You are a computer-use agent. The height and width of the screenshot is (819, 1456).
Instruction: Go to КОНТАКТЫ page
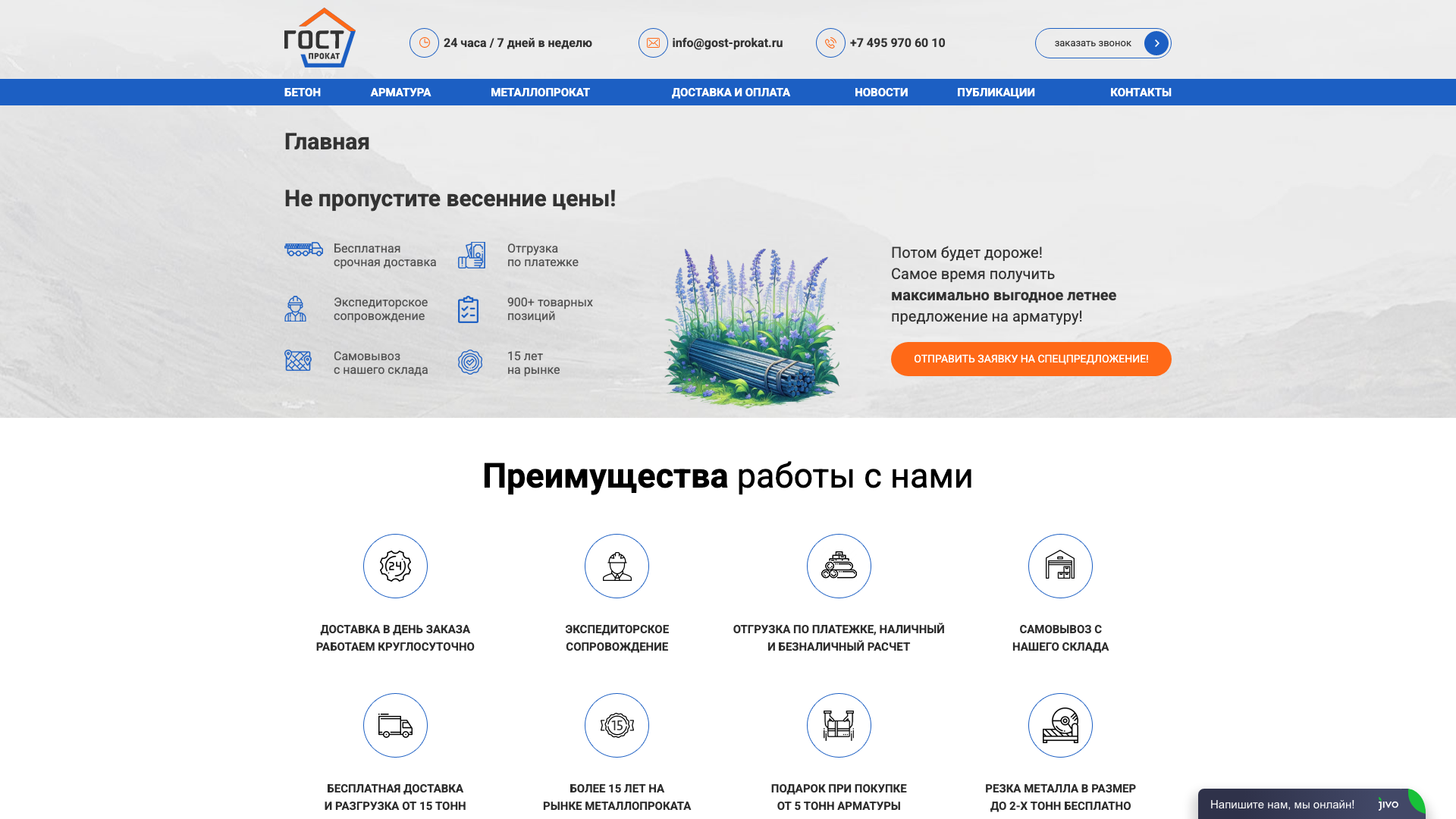click(x=1141, y=93)
